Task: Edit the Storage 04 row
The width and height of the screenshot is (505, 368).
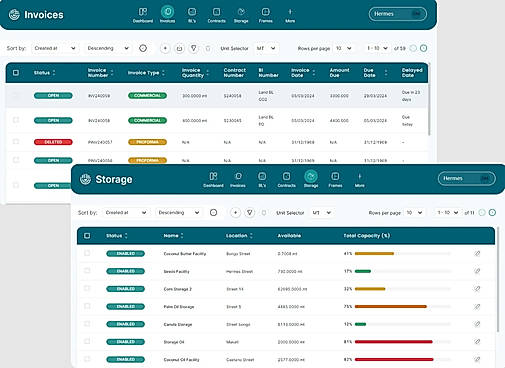Action: coord(477,342)
